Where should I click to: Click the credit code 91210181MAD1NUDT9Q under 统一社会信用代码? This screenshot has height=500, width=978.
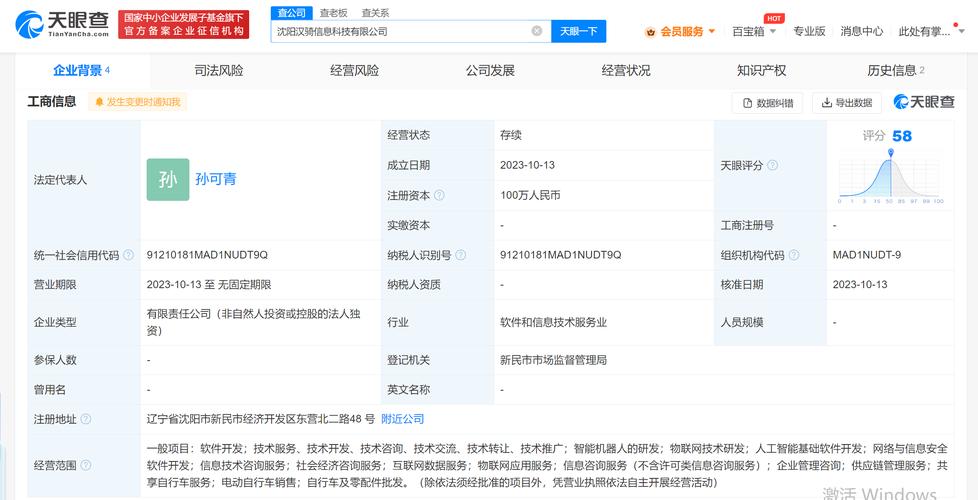coord(207,255)
